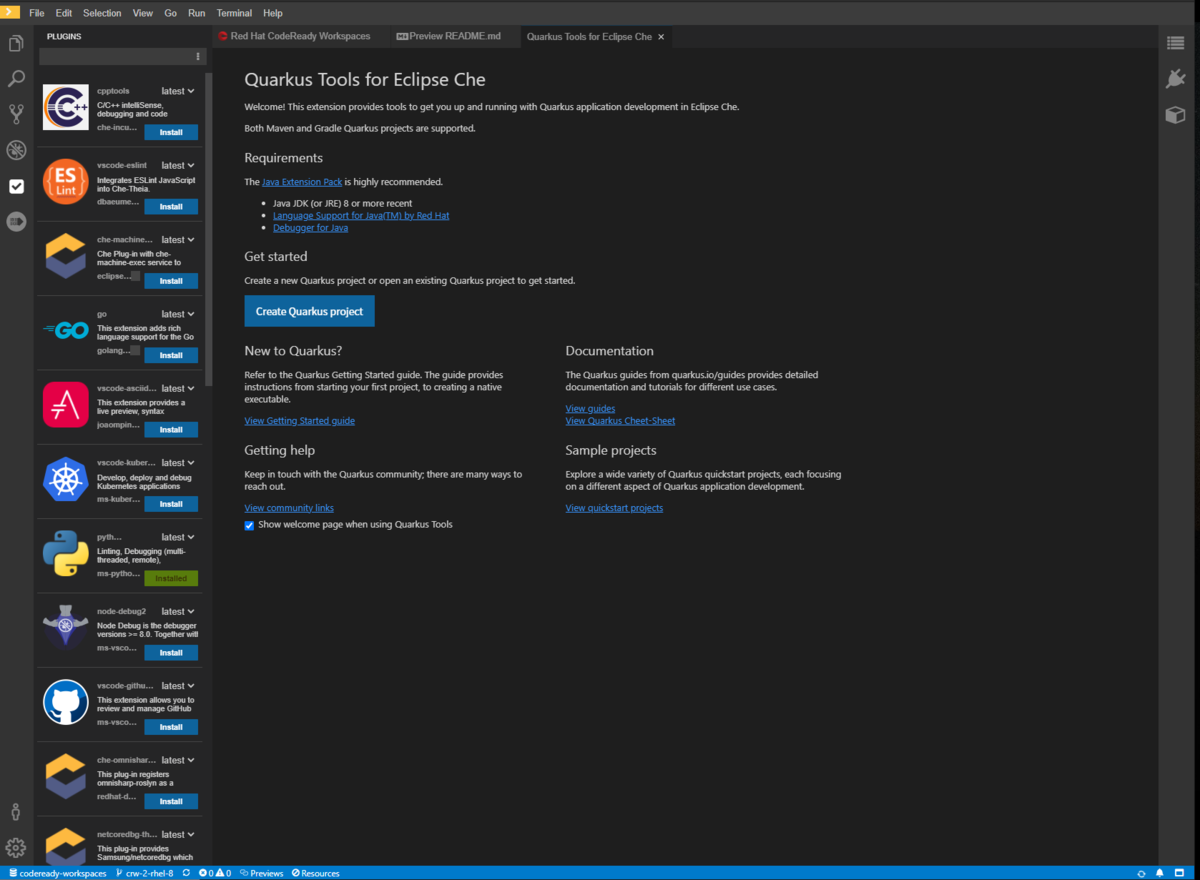This screenshot has height=880, width=1200.
Task: Open node-debug2 version dropdown
Action: click(178, 611)
